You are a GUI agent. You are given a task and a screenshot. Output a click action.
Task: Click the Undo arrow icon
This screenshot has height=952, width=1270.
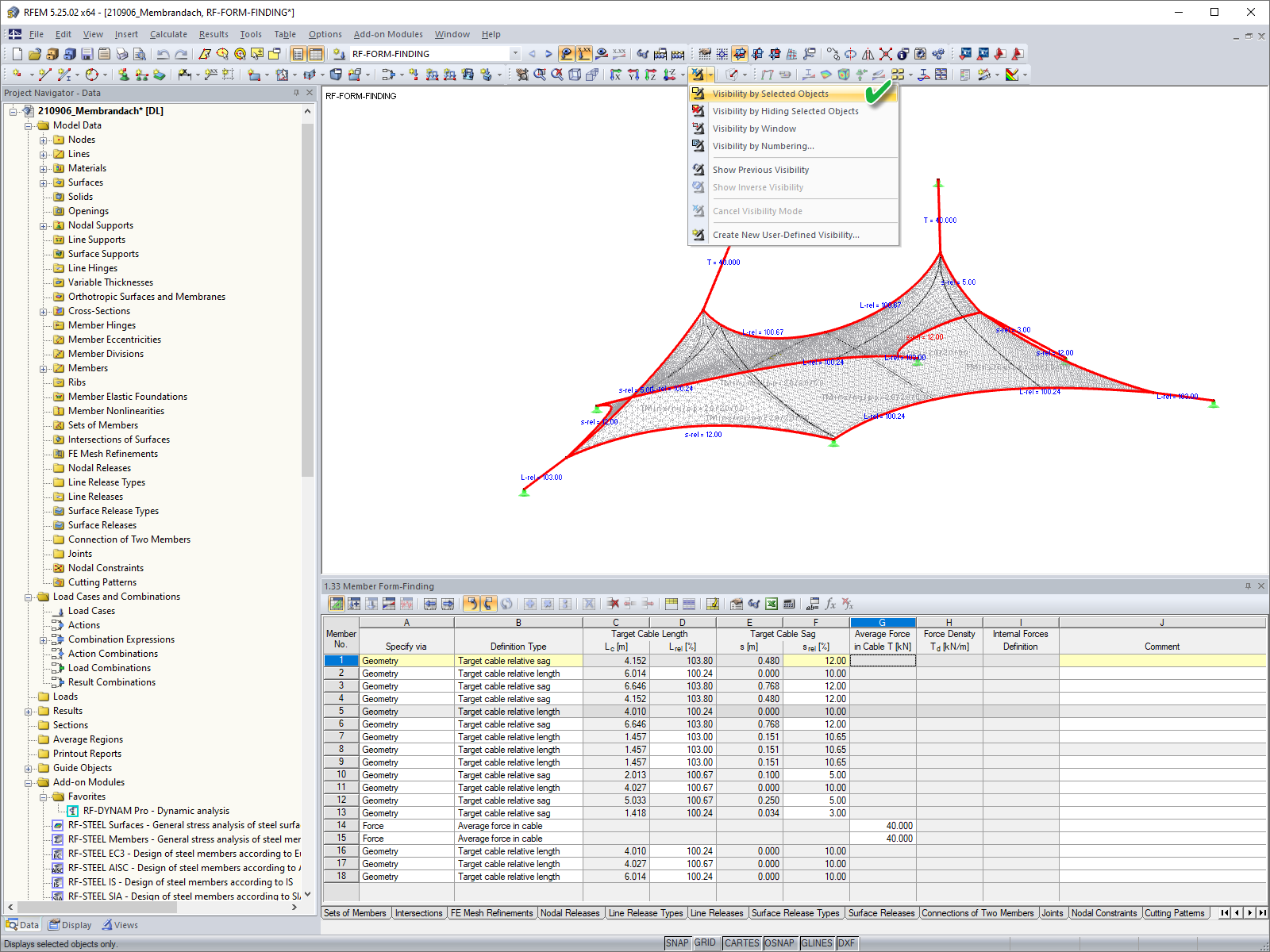point(163,54)
